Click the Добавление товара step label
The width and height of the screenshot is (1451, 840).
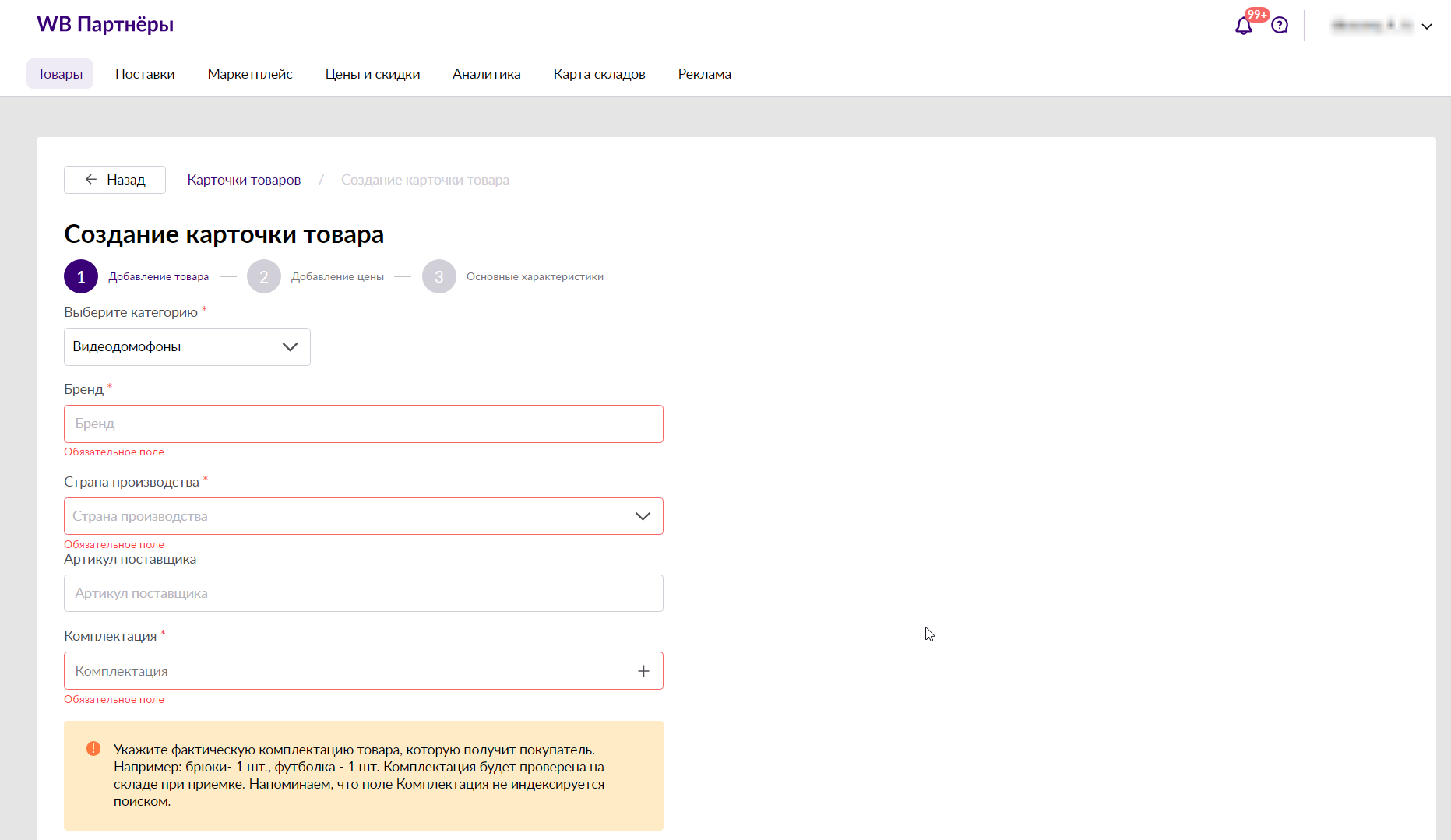click(159, 276)
